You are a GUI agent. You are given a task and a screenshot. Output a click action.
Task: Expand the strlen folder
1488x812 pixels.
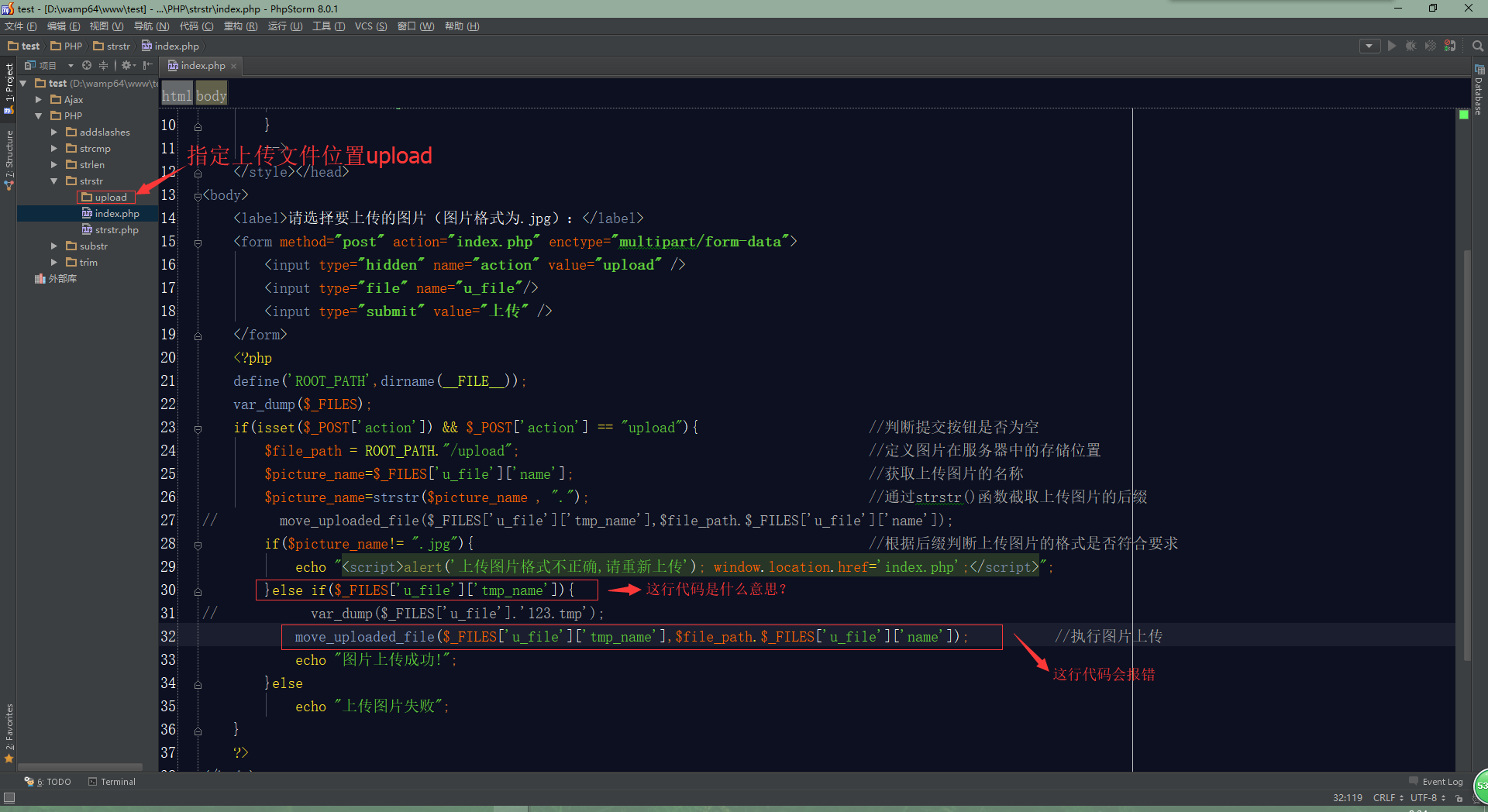click(54, 164)
